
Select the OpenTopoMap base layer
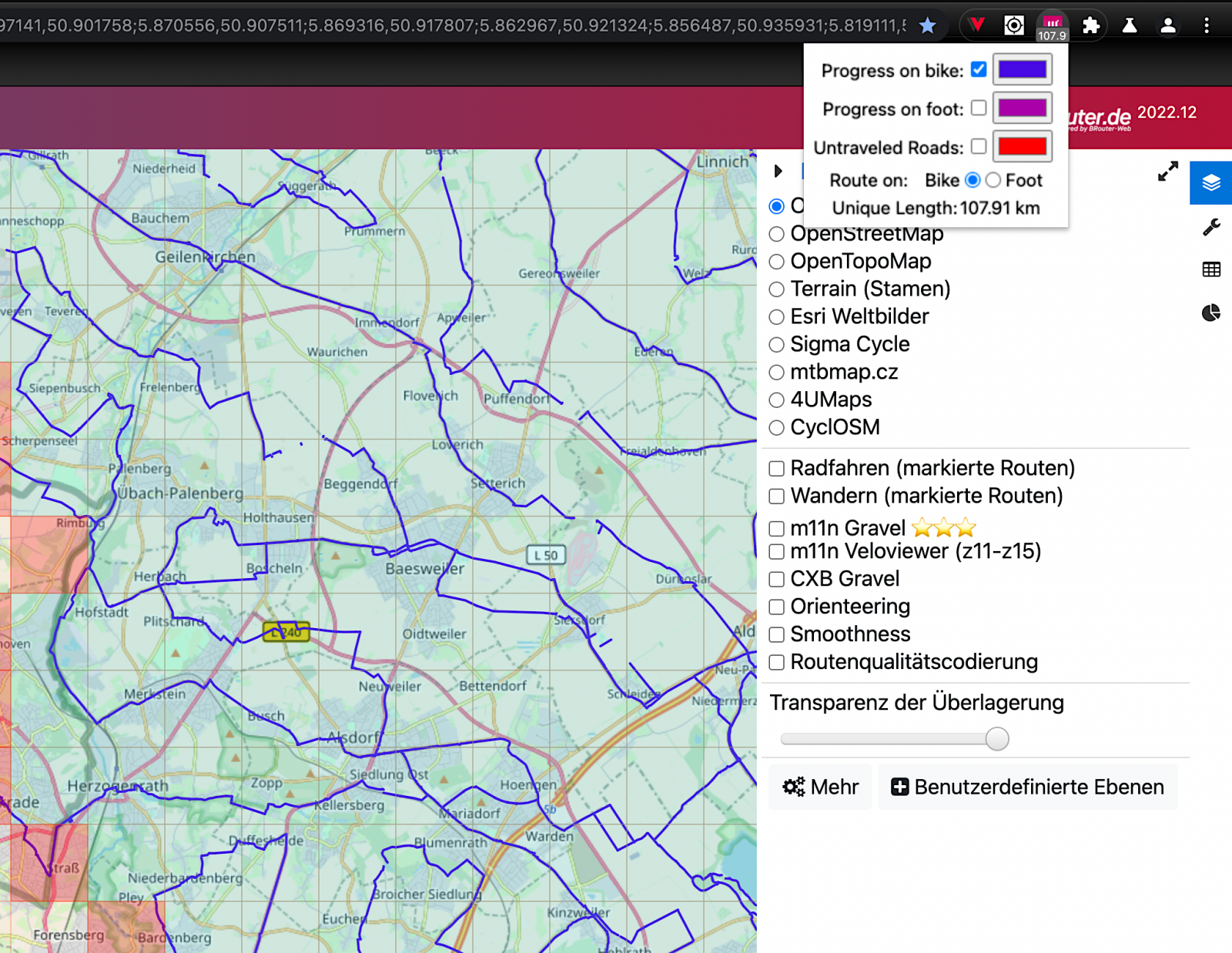click(x=777, y=262)
